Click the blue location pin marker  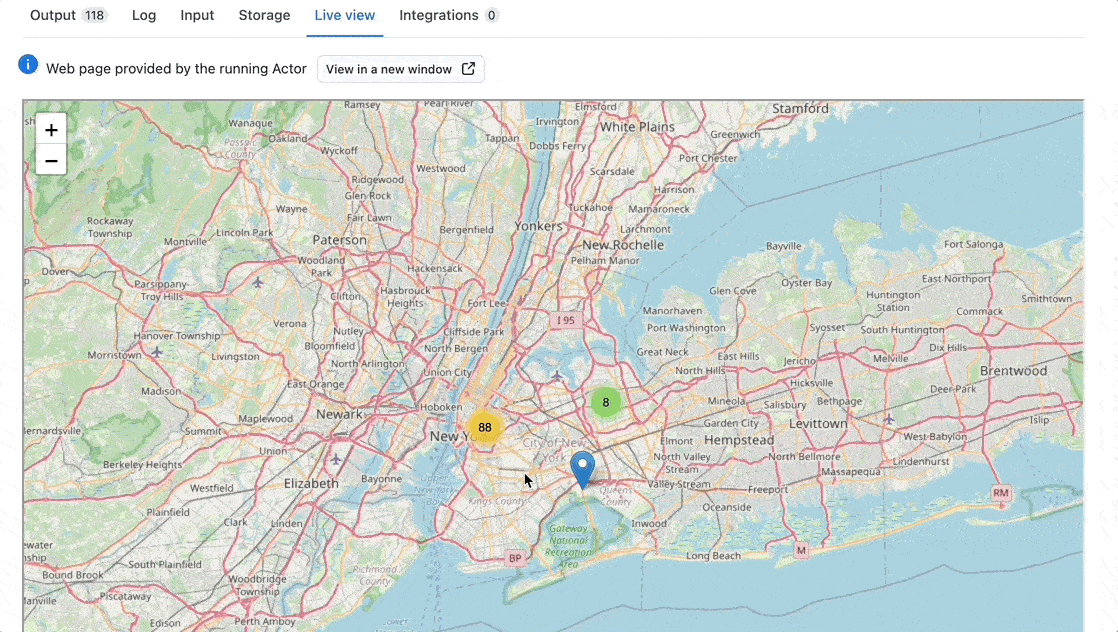(x=583, y=469)
